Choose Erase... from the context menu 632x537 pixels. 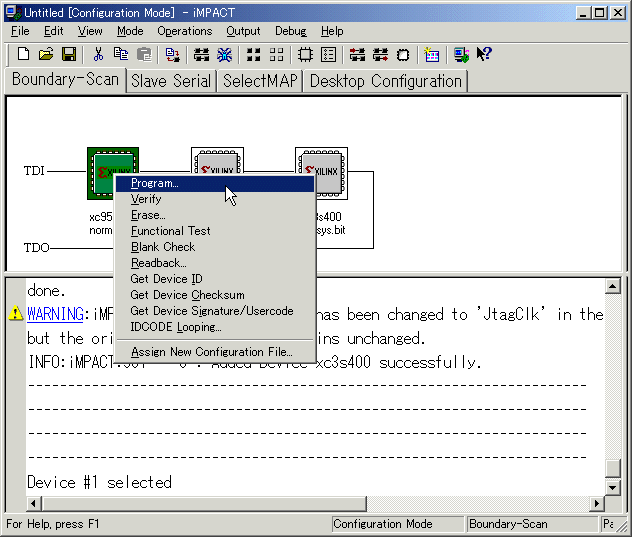(x=215, y=215)
